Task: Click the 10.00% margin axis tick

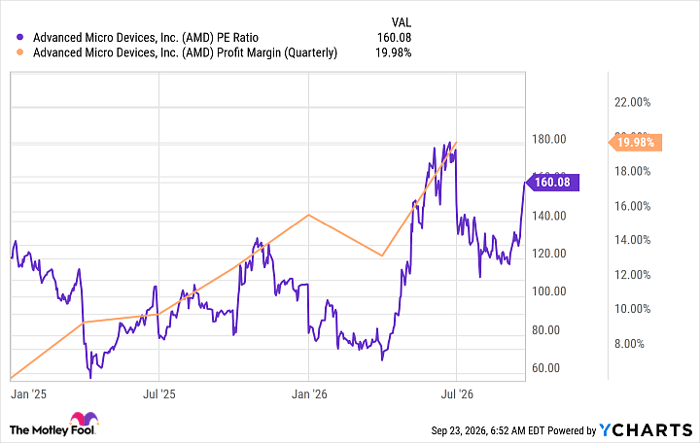Action: pos(632,309)
